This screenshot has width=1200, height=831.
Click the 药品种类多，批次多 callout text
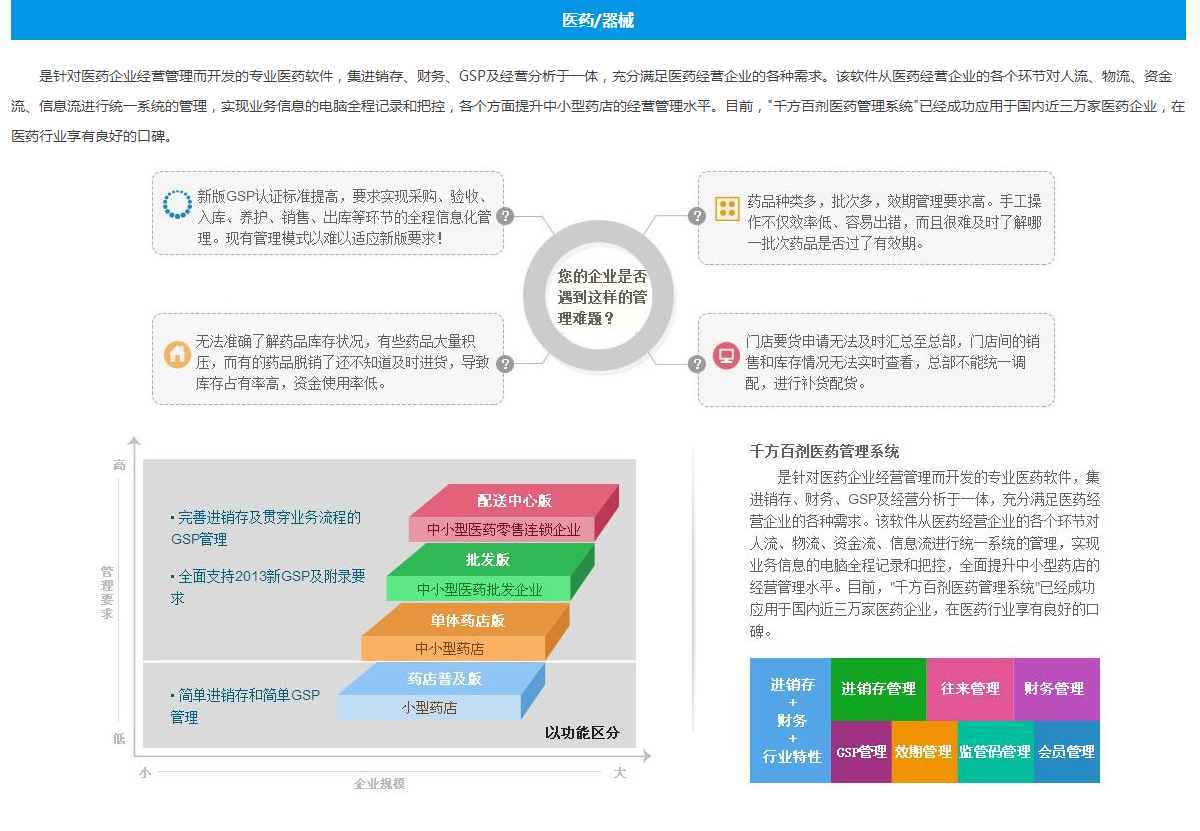[x=895, y=221]
